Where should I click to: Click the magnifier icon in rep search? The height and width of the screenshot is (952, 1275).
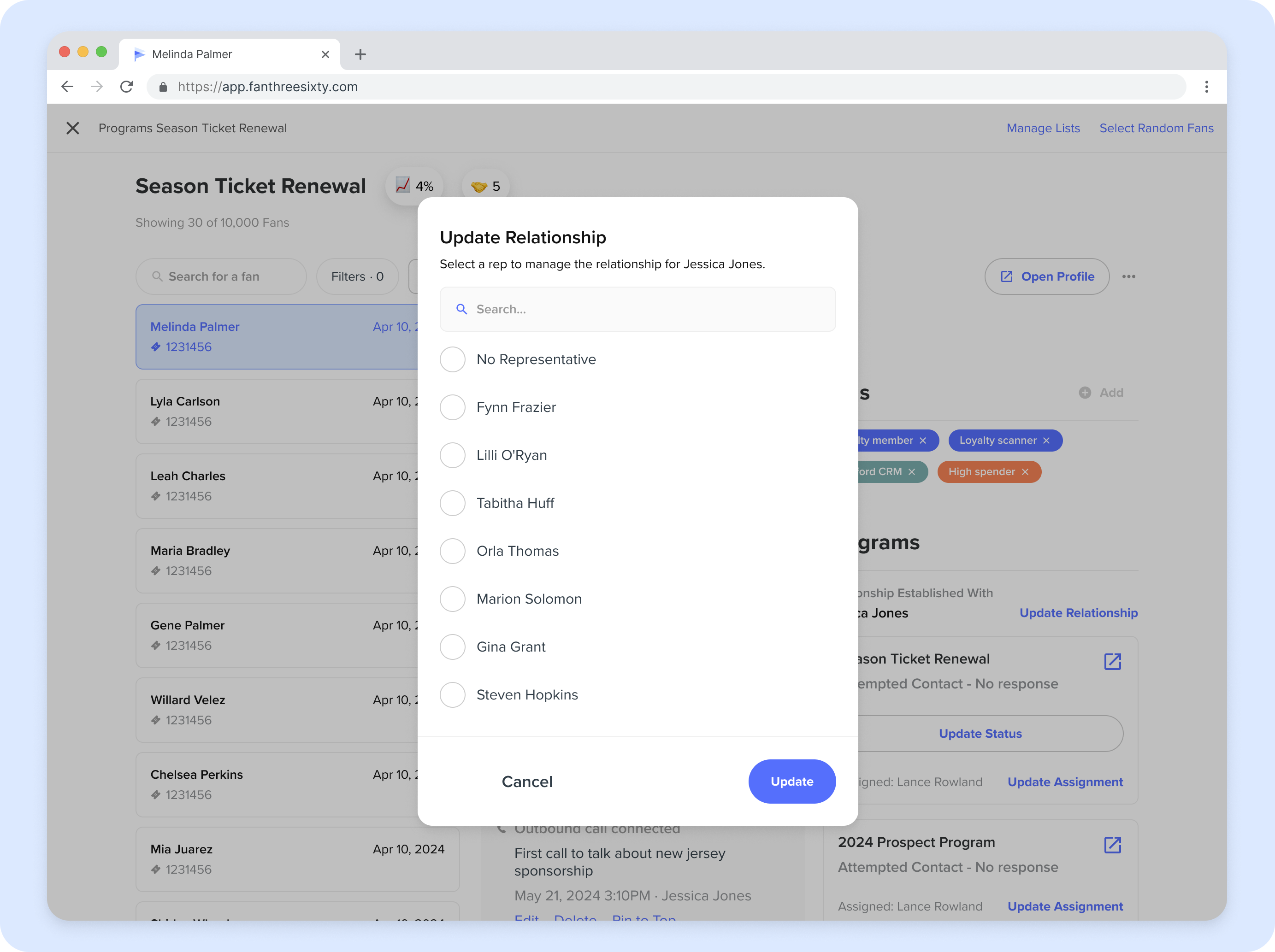(461, 309)
